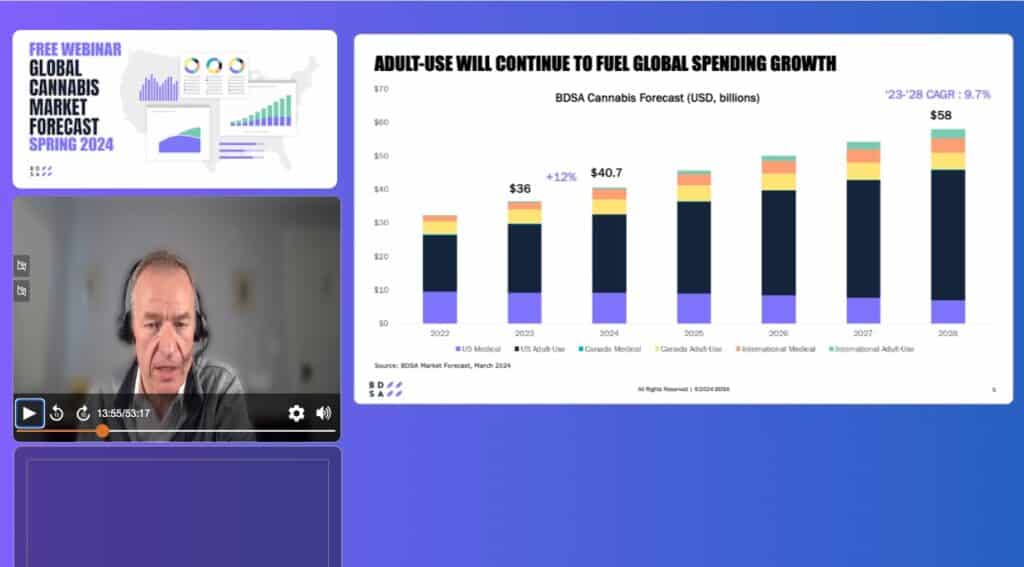Click the '23-'28 CAGR: 9.7% label
The height and width of the screenshot is (567, 1024).
[938, 95]
